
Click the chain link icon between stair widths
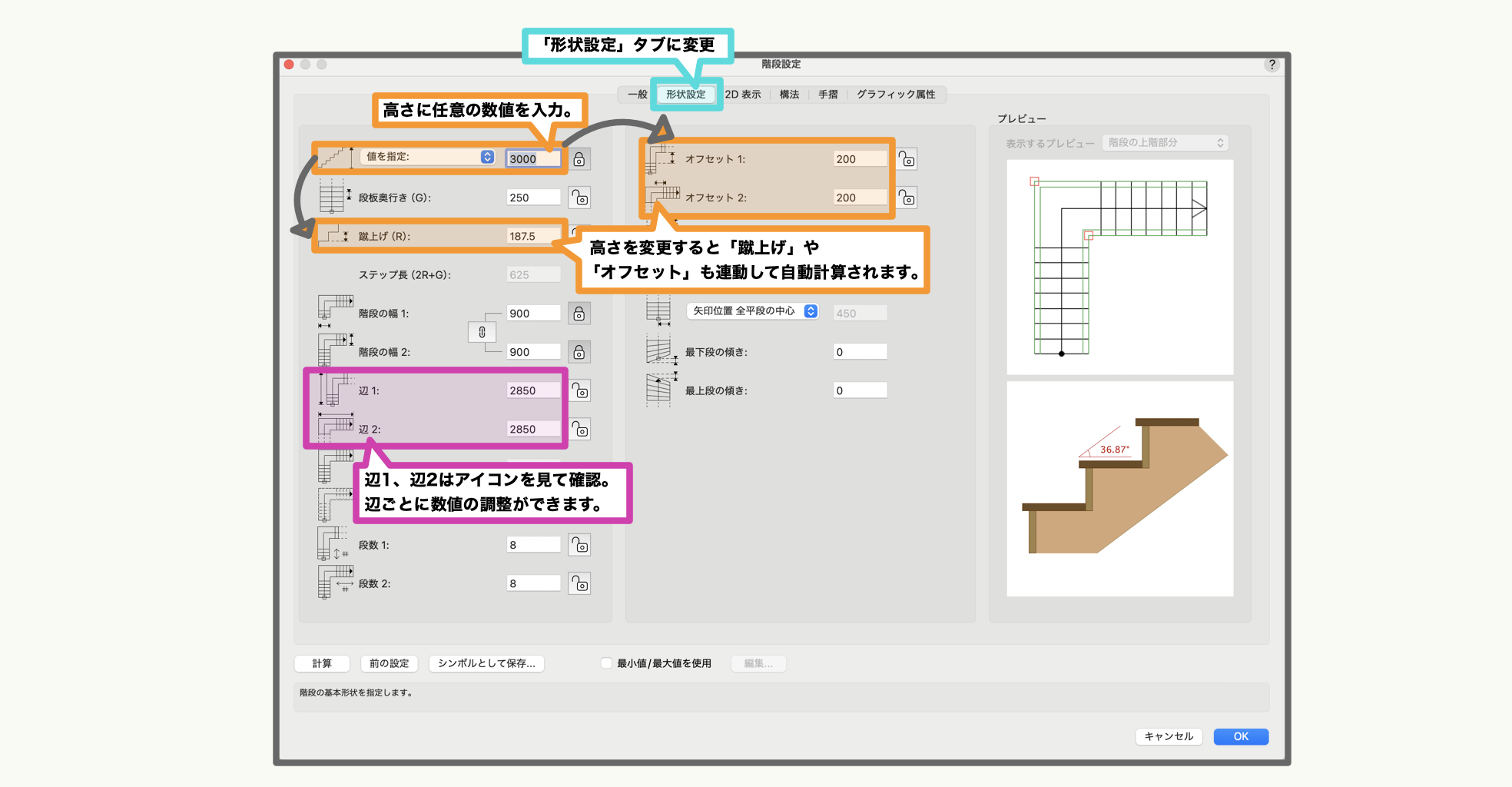point(482,332)
